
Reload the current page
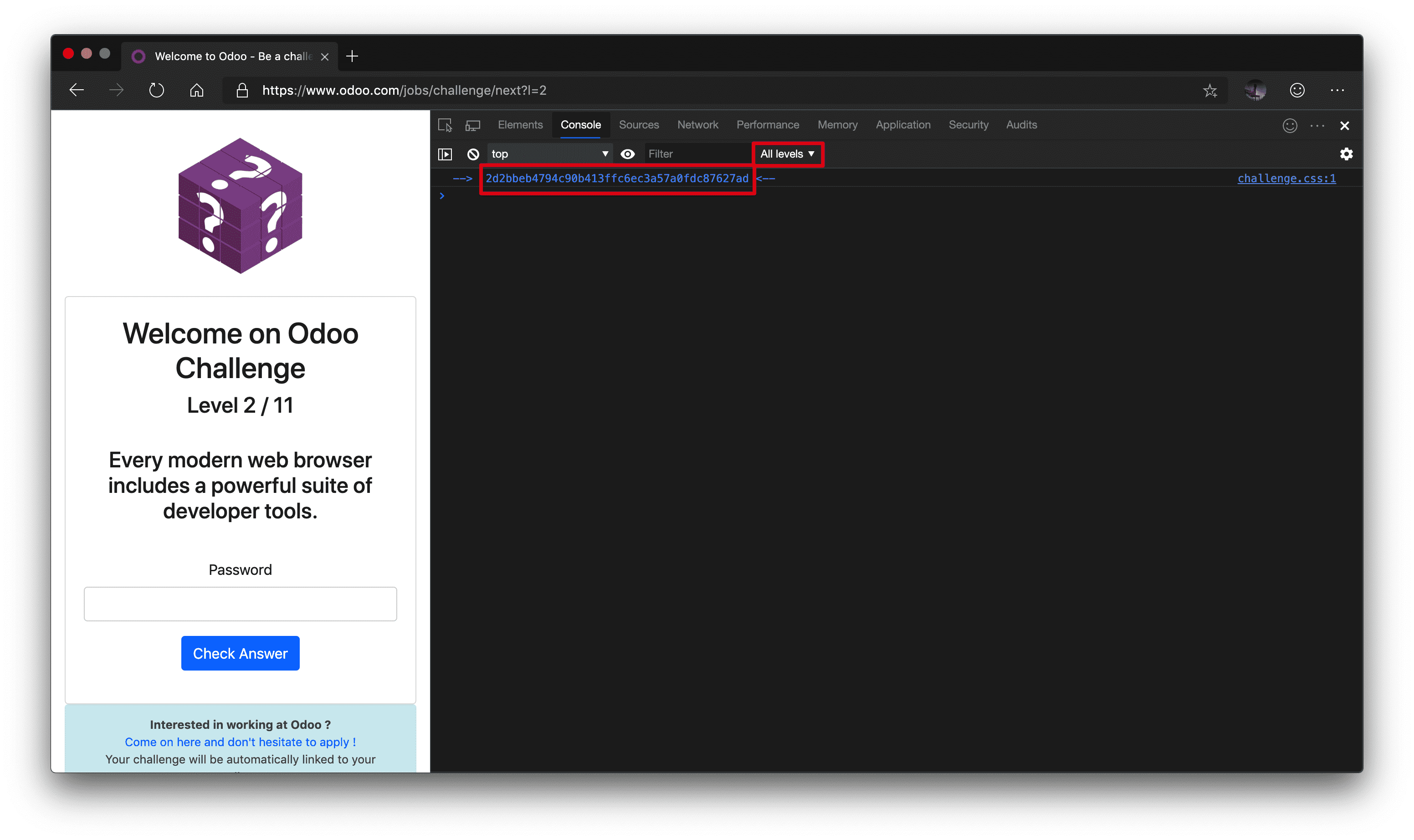pyautogui.click(x=156, y=90)
